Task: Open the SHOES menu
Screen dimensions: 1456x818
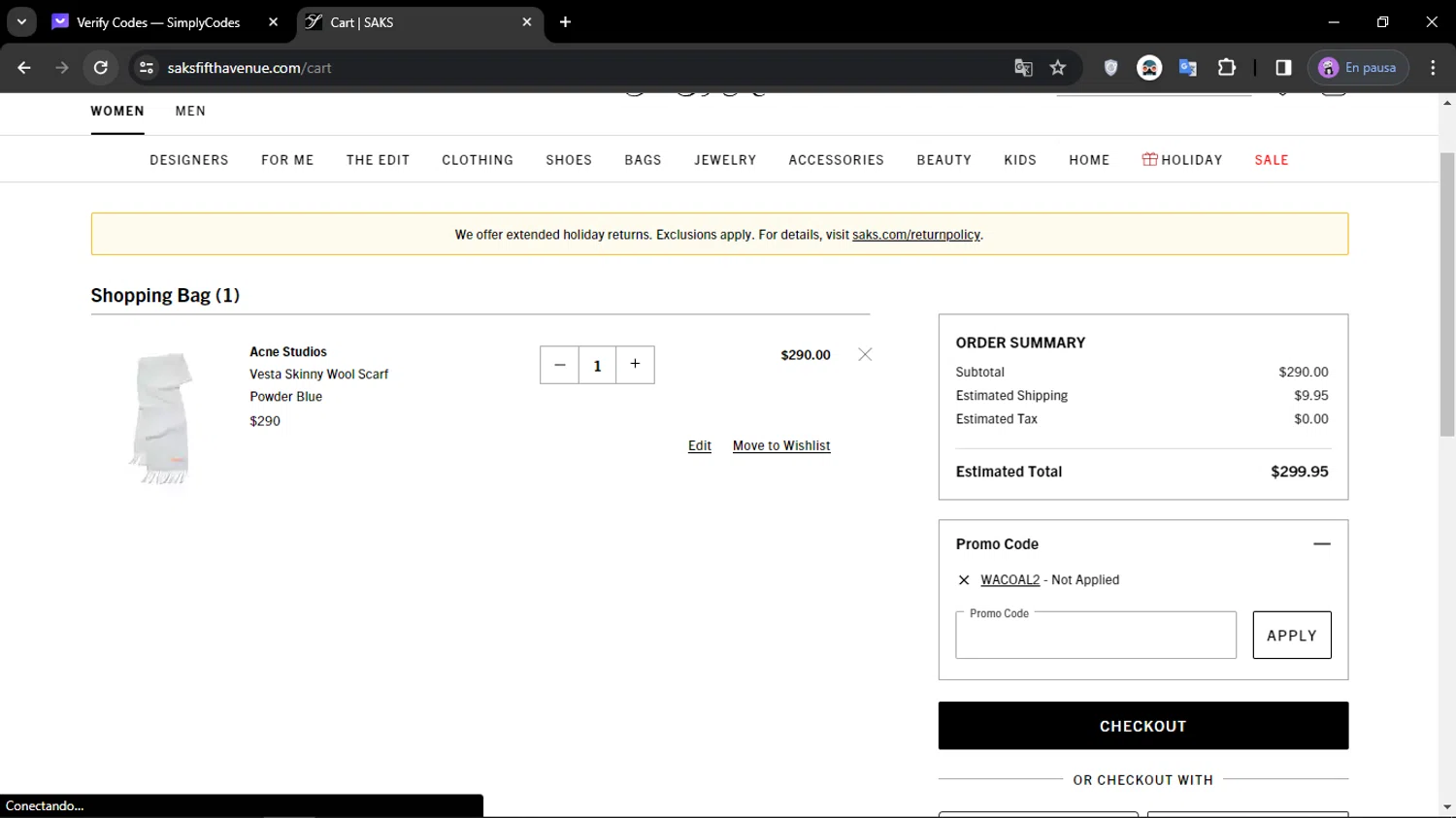Action: 569,160
